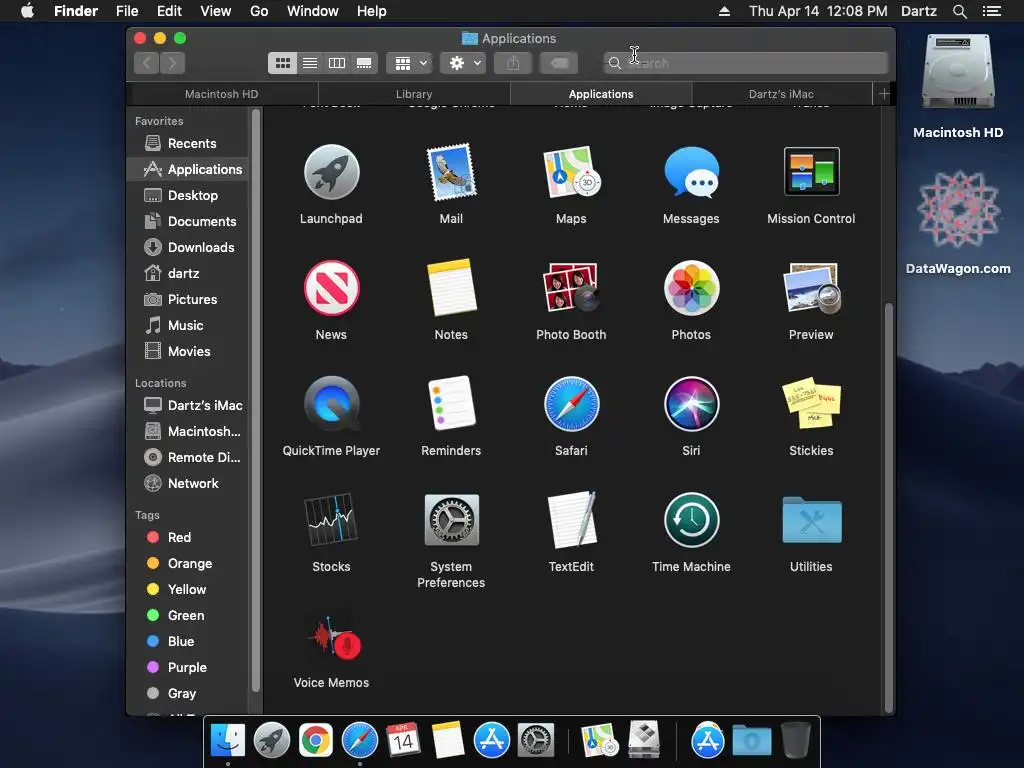The image size is (1024, 768).
Task: Select the Time Machine icon
Action: tap(691, 520)
